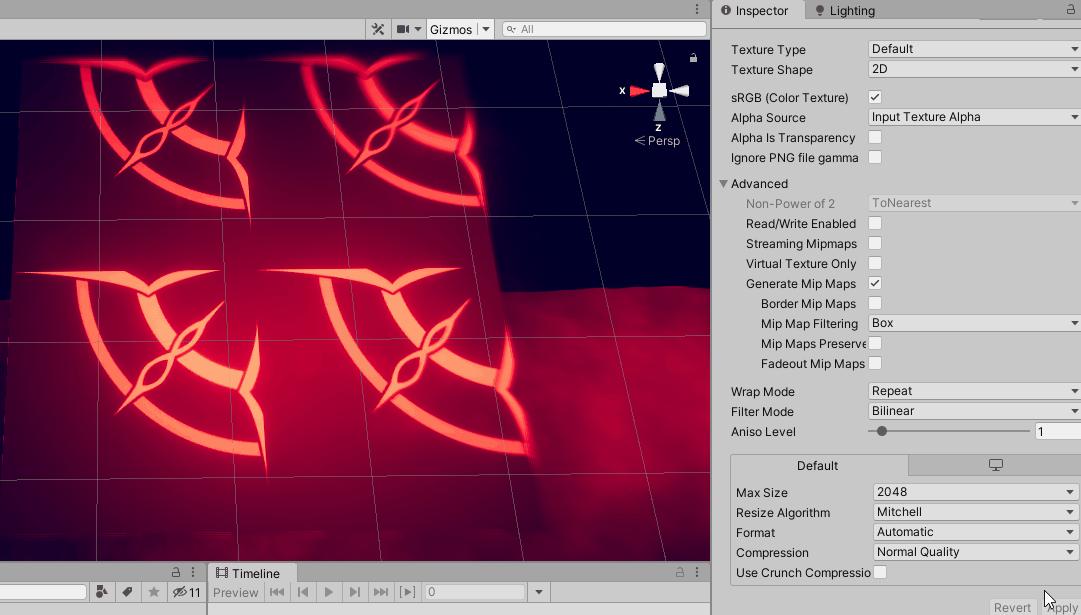The width and height of the screenshot is (1081, 615).
Task: Click the Apply button
Action: pyautogui.click(x=1058, y=606)
